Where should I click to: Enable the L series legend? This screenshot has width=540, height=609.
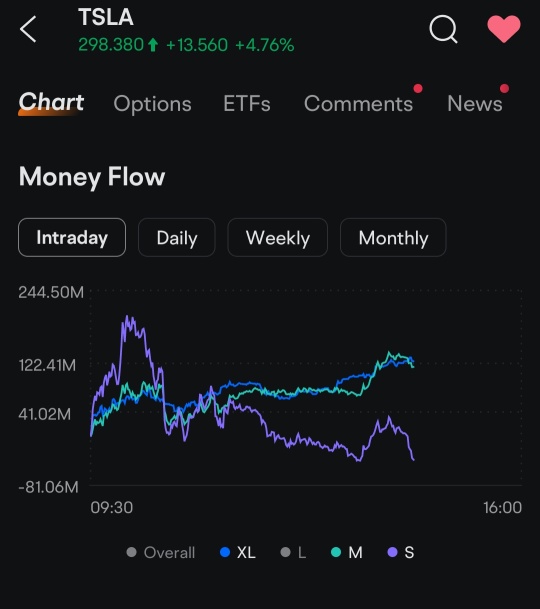click(293, 552)
